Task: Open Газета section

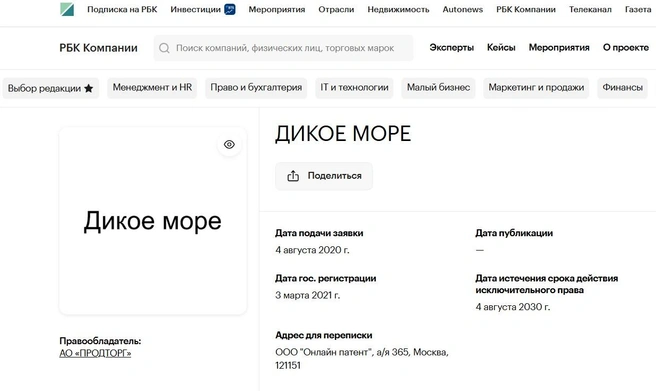Action: click(x=638, y=9)
